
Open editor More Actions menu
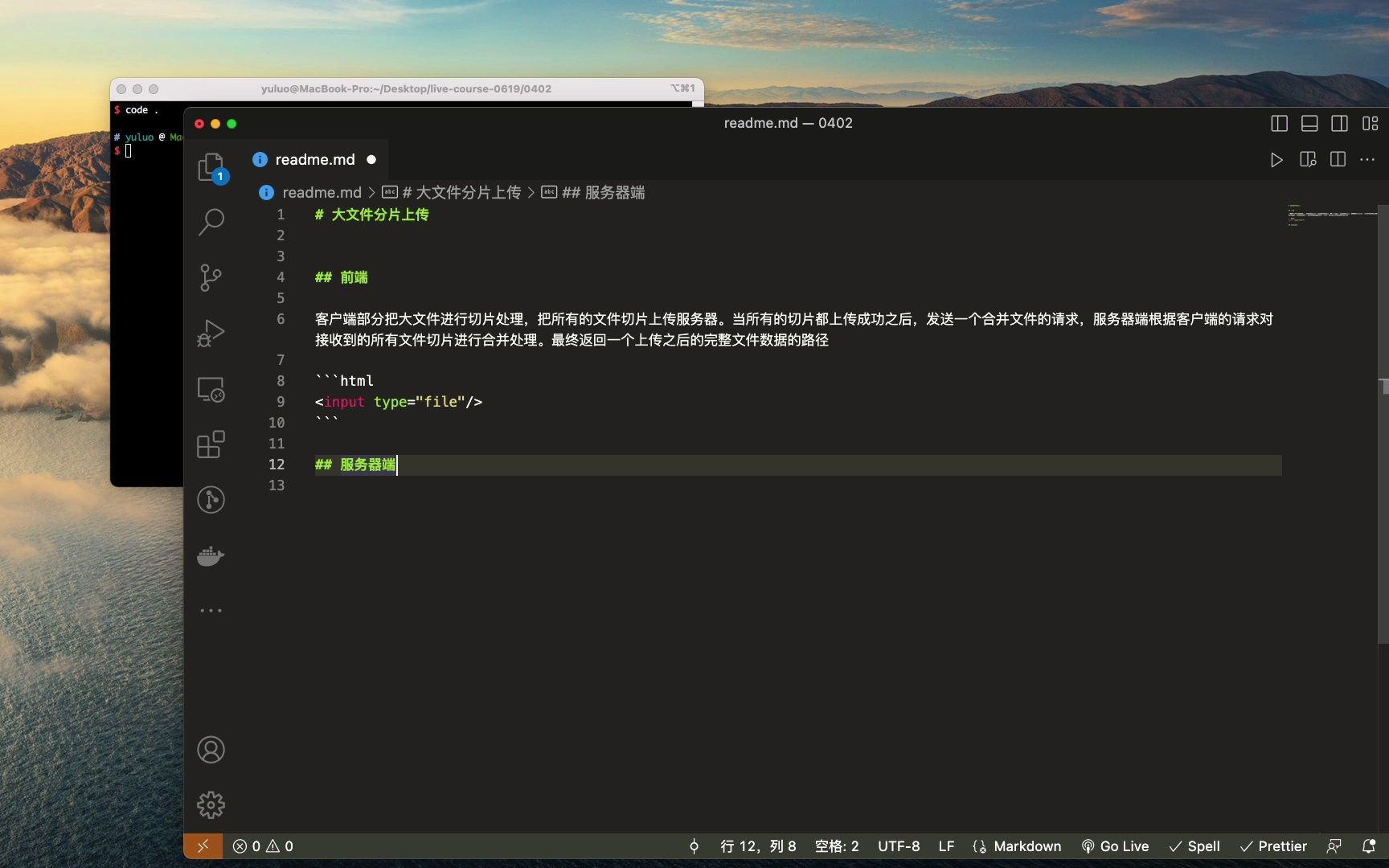point(1367,160)
